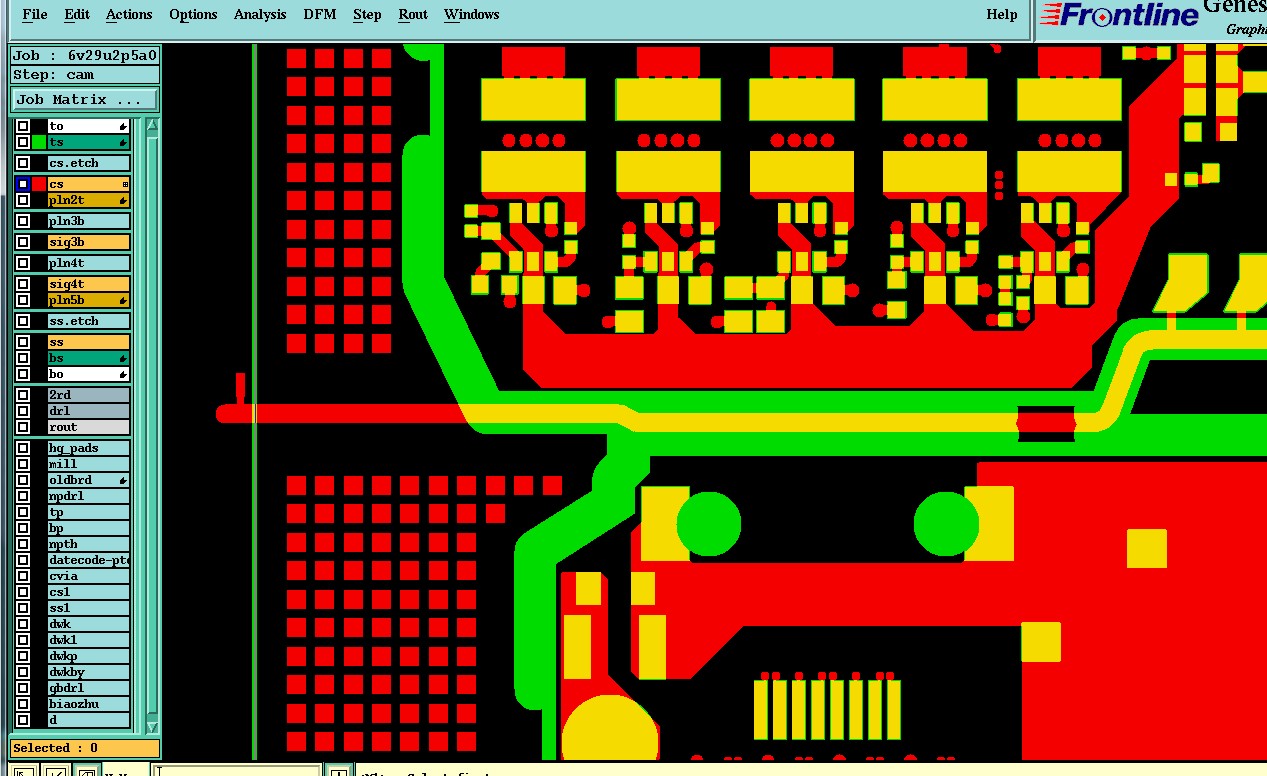Toggle the checkbox for sig3b layer
Image resolution: width=1267 pixels, height=776 pixels.
(x=23, y=242)
